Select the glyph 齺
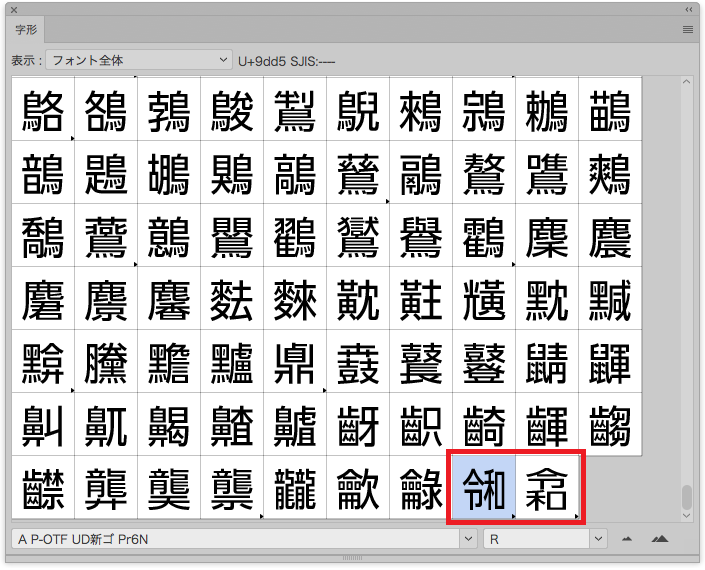The width and height of the screenshot is (705, 570). tap(610, 424)
